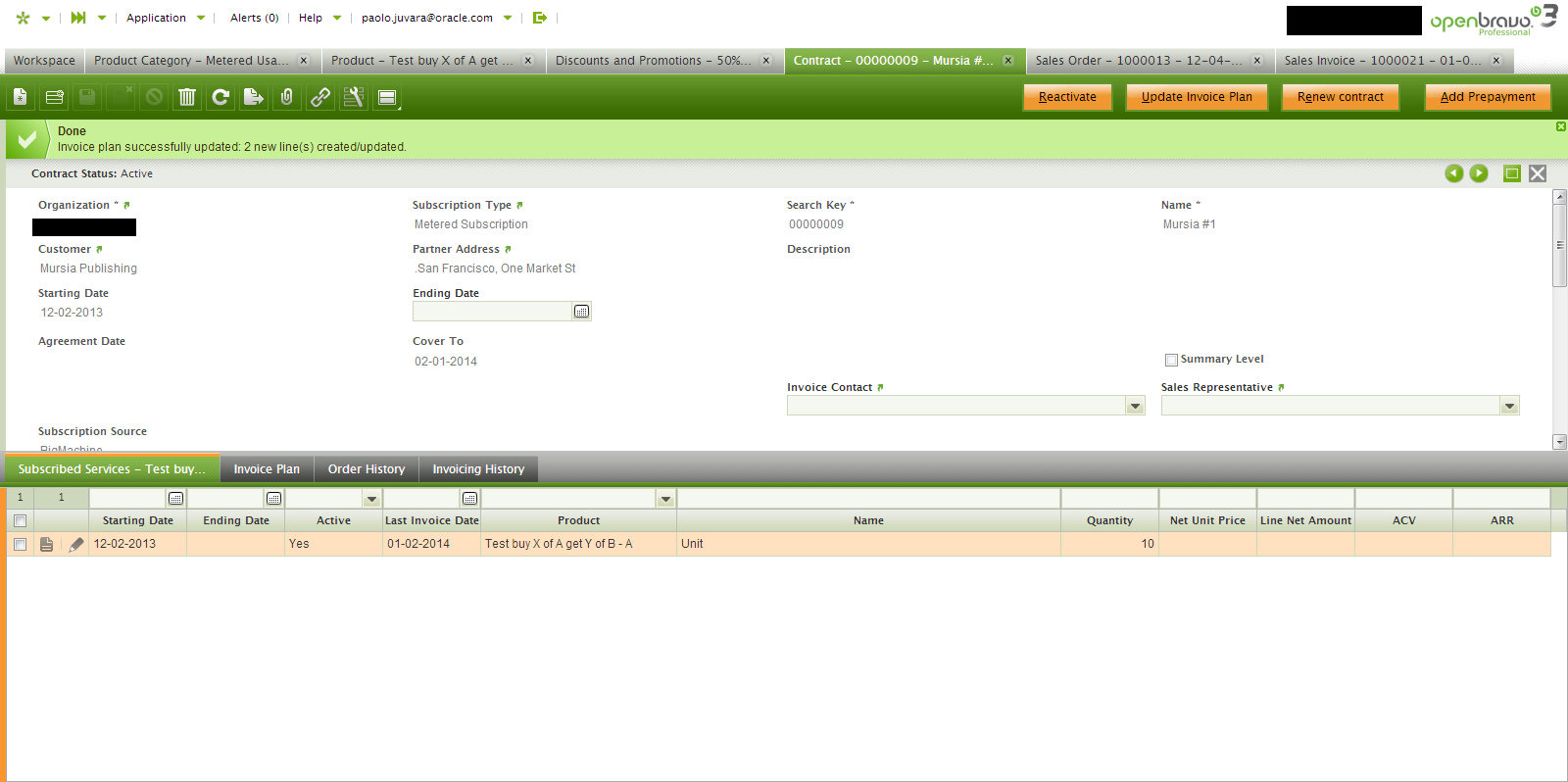Image resolution: width=1568 pixels, height=782 pixels.
Task: Open Ending Date calendar picker in form
Action: coord(581,312)
